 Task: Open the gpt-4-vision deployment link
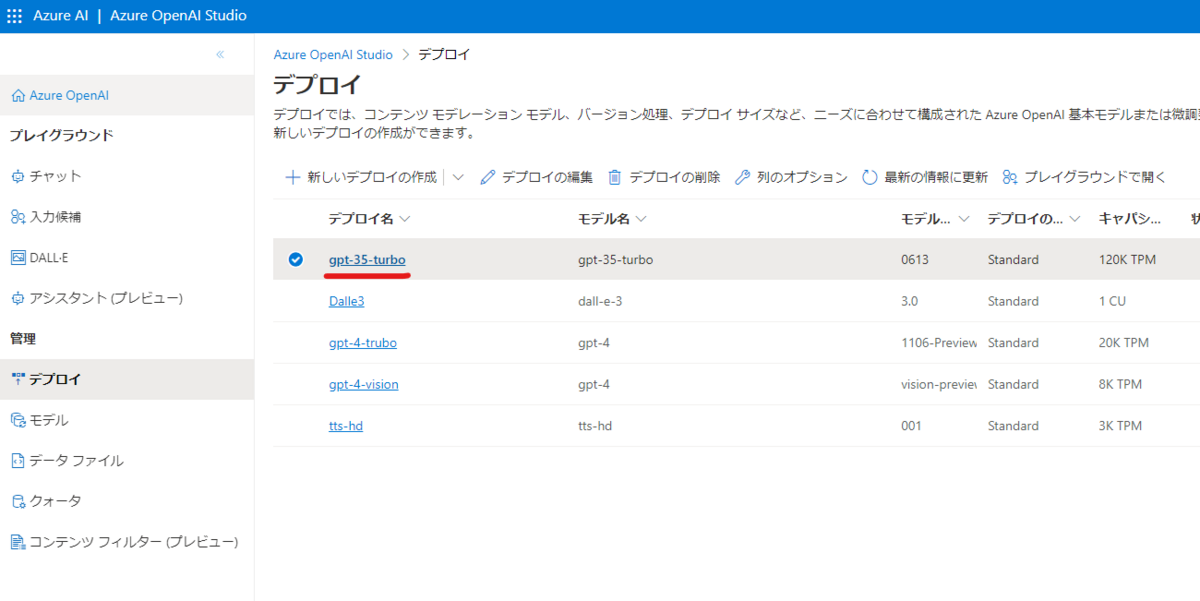click(363, 384)
